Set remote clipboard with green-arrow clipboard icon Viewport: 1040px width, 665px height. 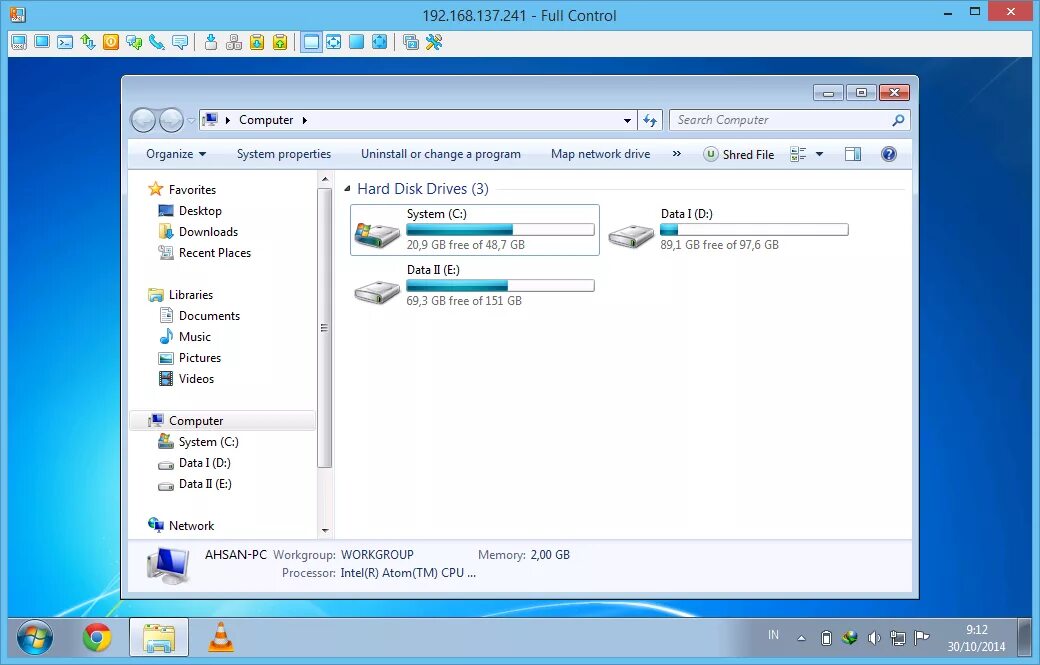click(280, 42)
